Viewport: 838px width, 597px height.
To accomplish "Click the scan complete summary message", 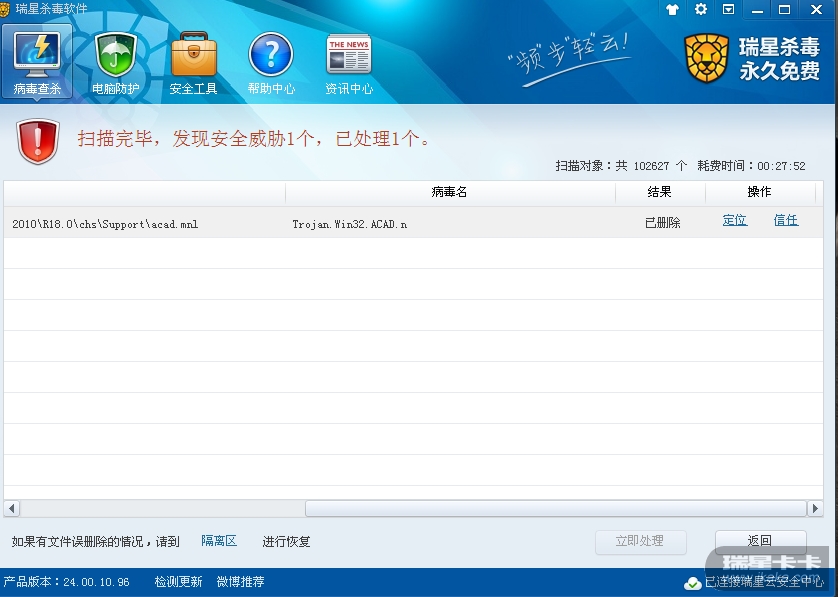I will (x=253, y=139).
